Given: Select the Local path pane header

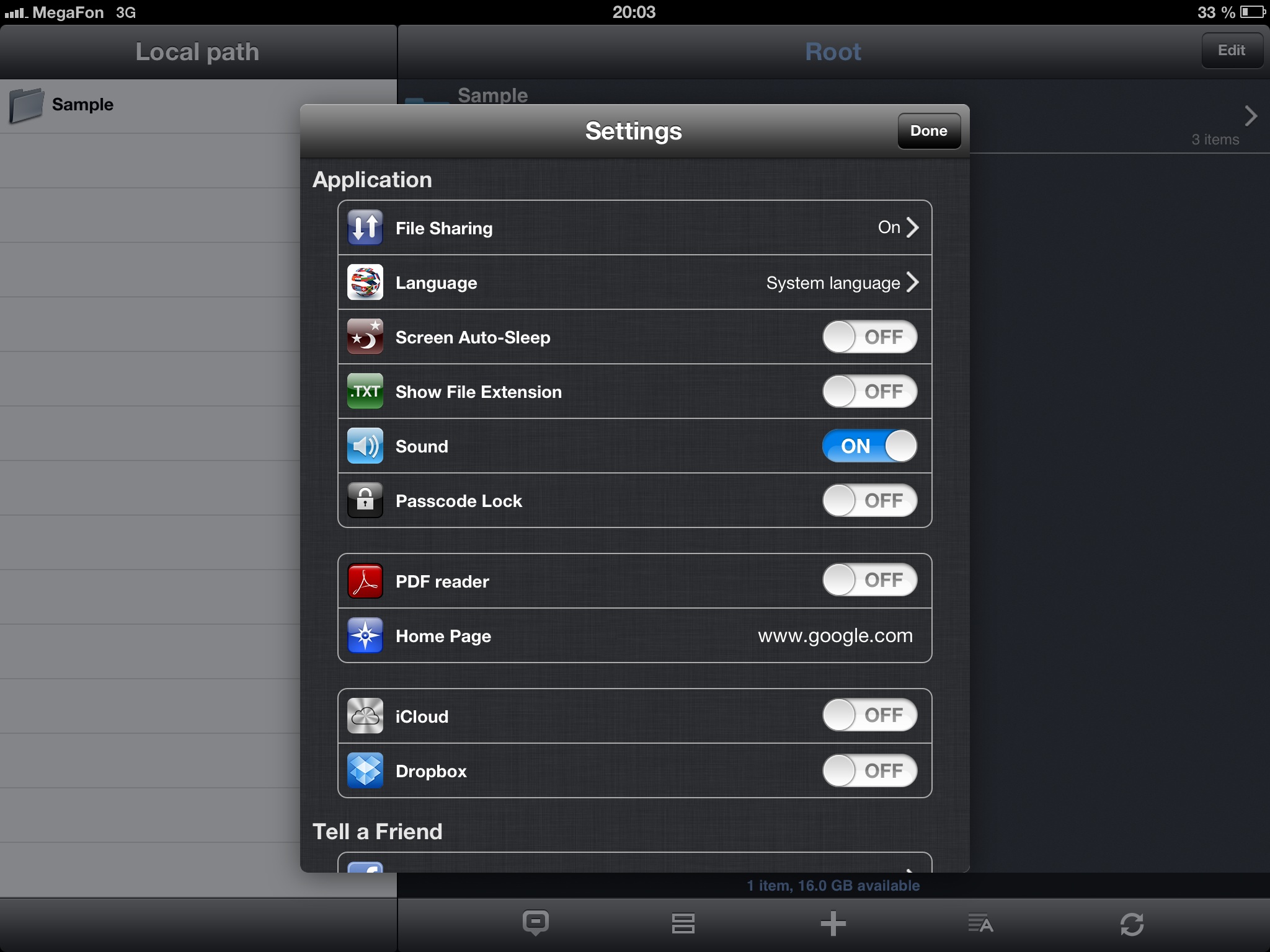Looking at the screenshot, I should [198, 52].
